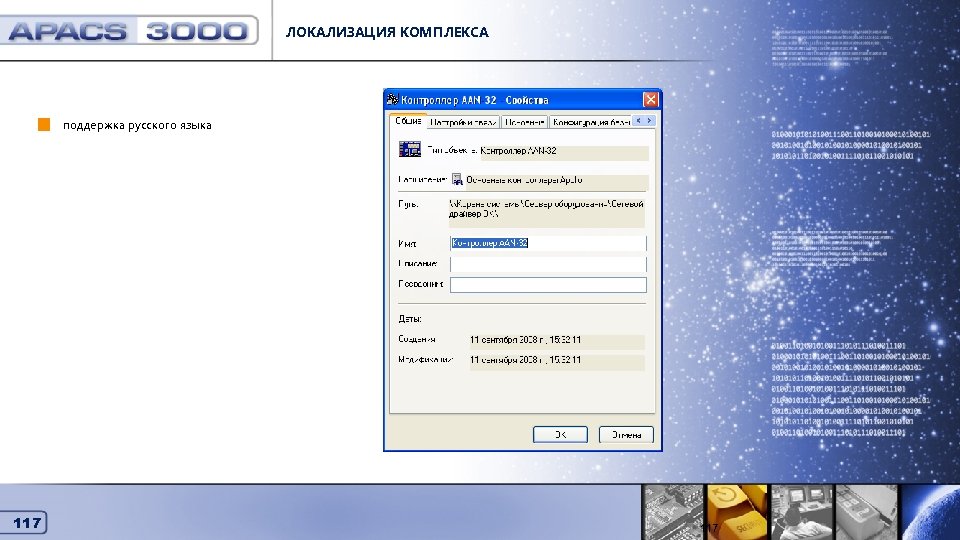Image resolution: width=960 pixels, height=540 pixels.
Task: Click the slide number 117 badge
Action: [24, 523]
